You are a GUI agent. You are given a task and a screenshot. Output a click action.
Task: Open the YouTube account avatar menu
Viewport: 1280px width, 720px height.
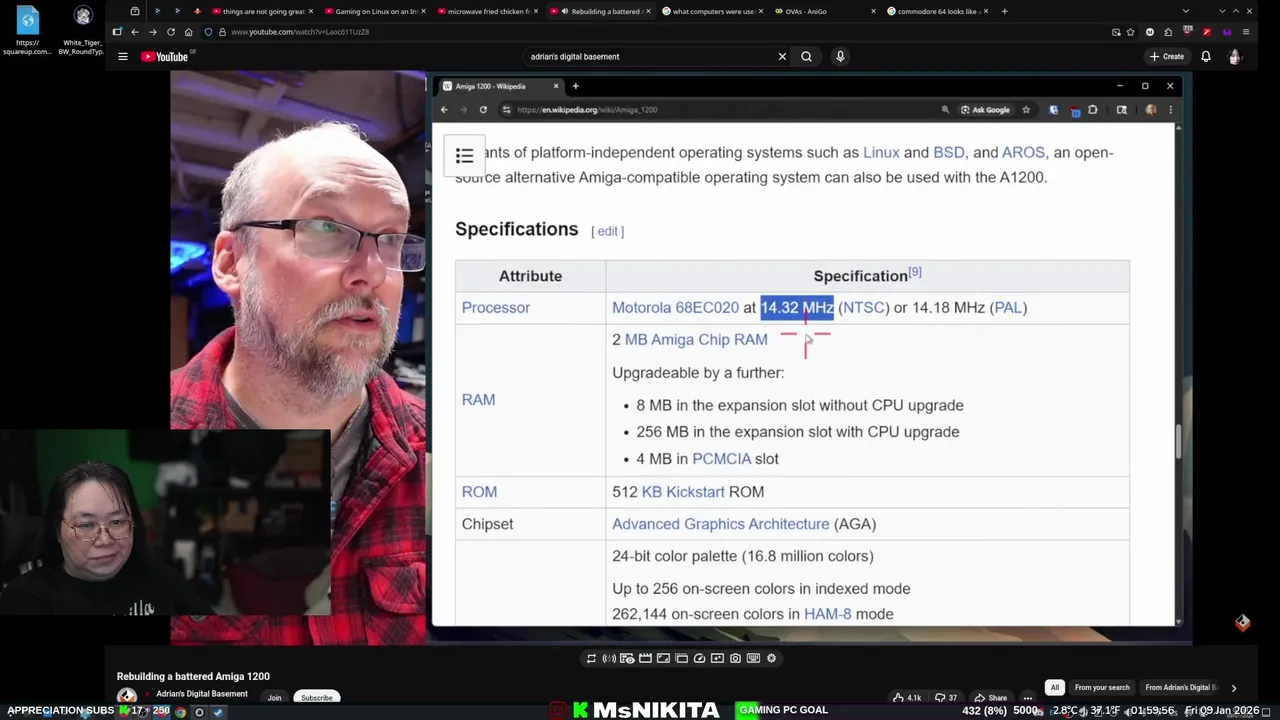(x=1235, y=57)
